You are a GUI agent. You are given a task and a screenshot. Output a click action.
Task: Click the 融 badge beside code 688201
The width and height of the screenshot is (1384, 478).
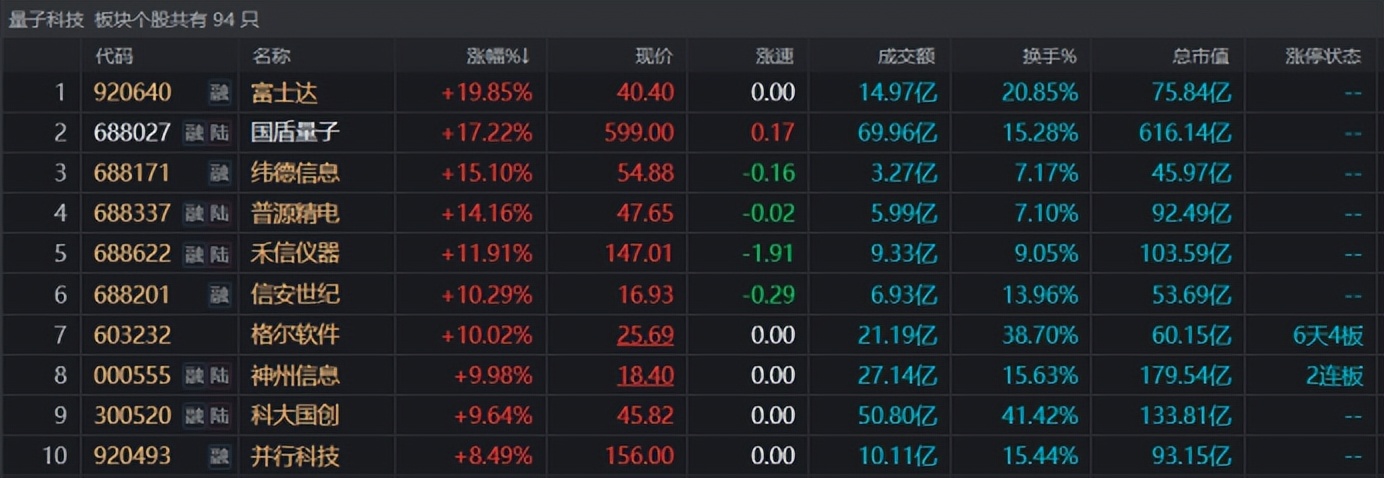pos(219,295)
